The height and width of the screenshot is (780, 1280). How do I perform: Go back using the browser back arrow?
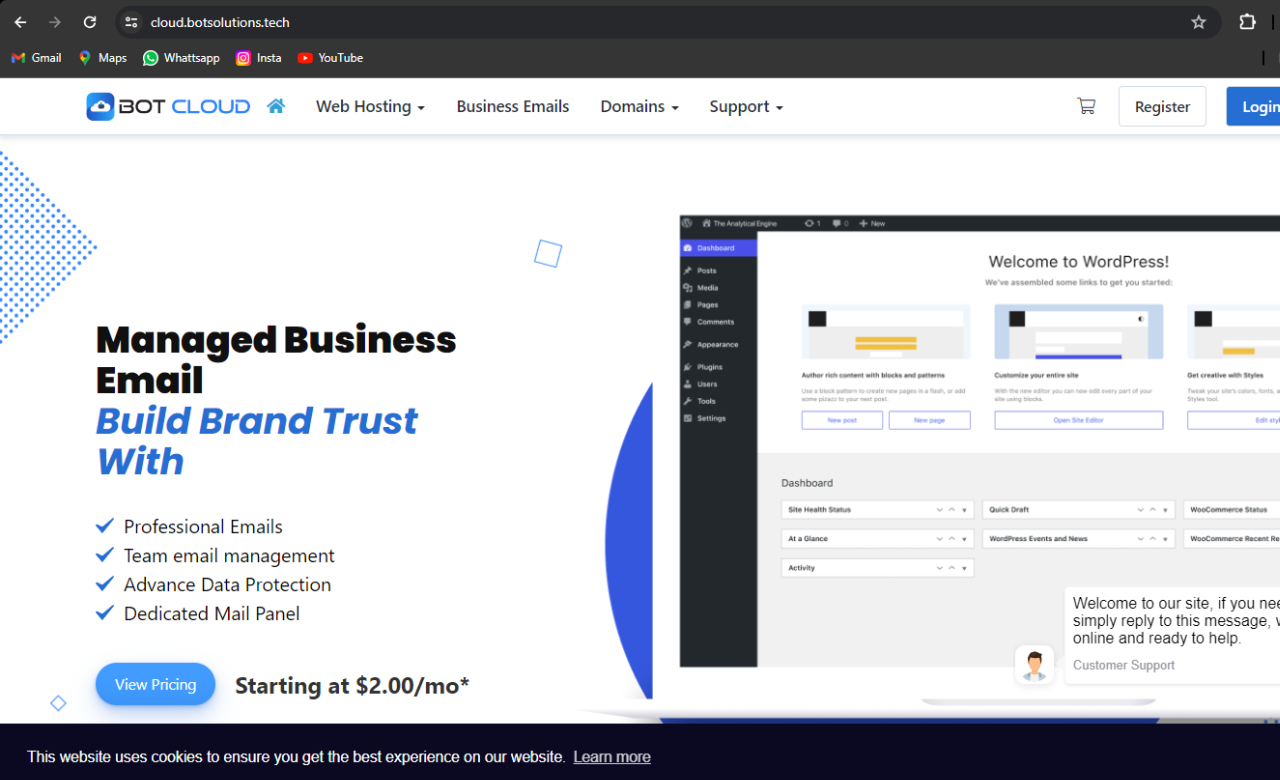[20, 22]
